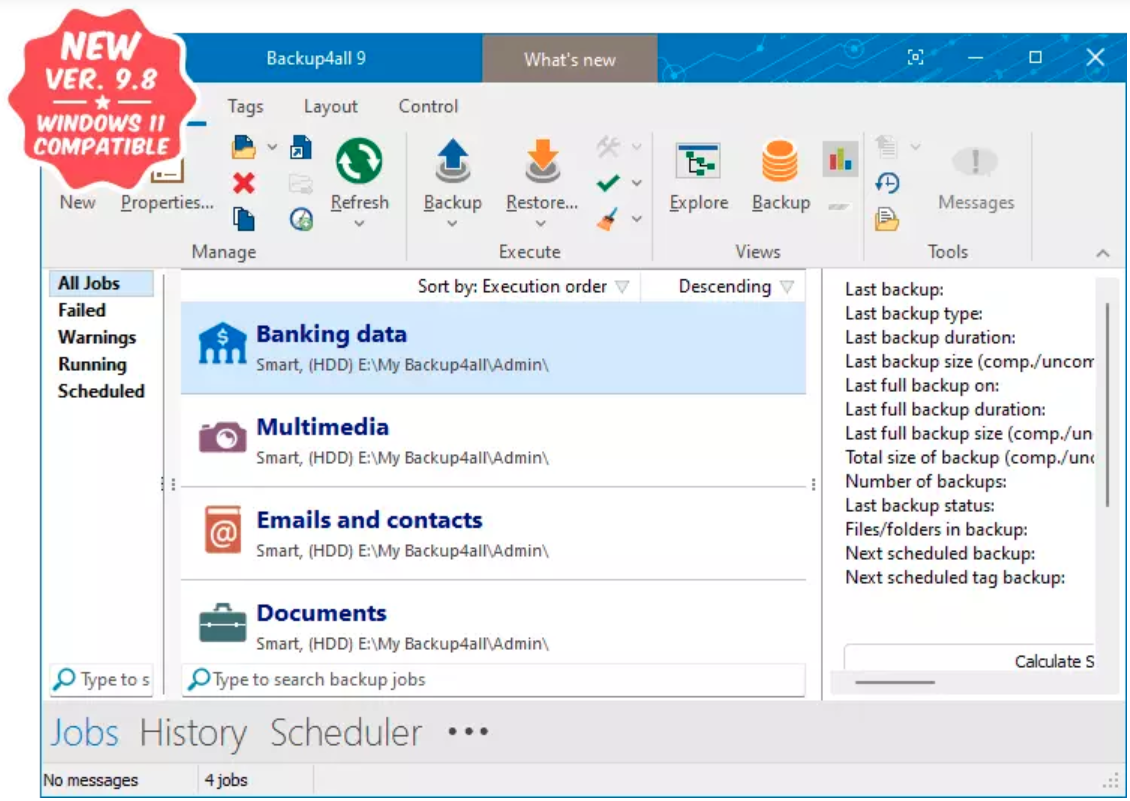Select the All Jobs filter
Screen dimensions: 1130x801
tap(101, 283)
